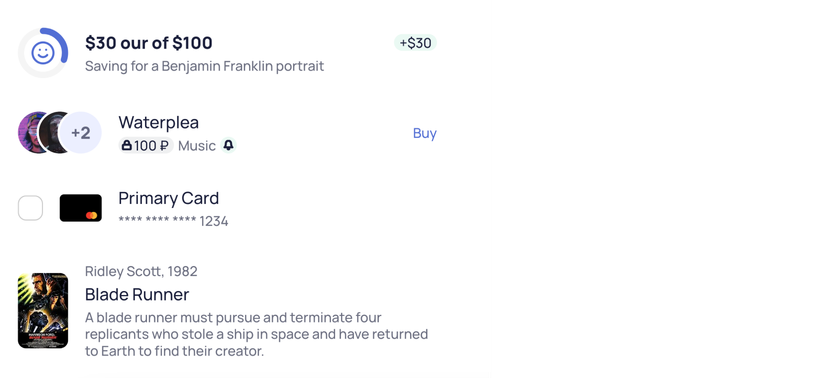The width and height of the screenshot is (816, 378).
Task: Select the 'Saving for a Benjamin Franklin portrait' subtitle
Action: tap(205, 66)
